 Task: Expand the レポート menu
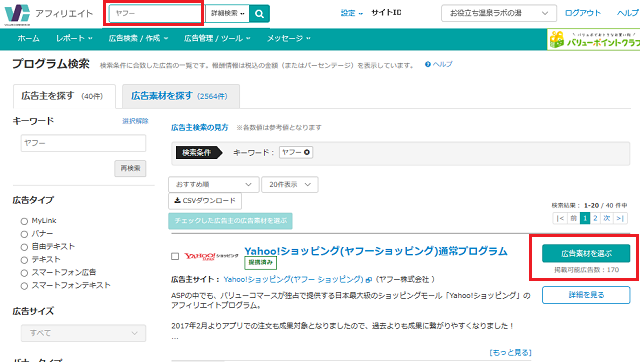[74, 38]
